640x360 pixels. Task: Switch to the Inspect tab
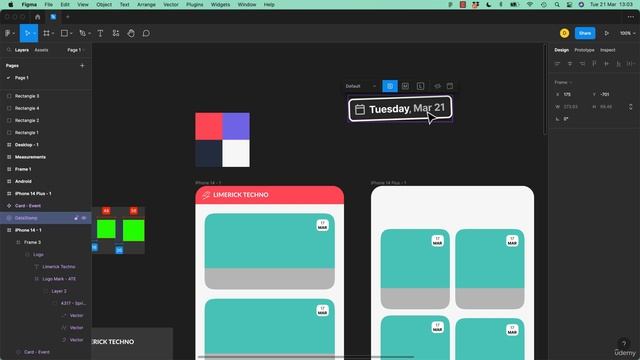608,50
